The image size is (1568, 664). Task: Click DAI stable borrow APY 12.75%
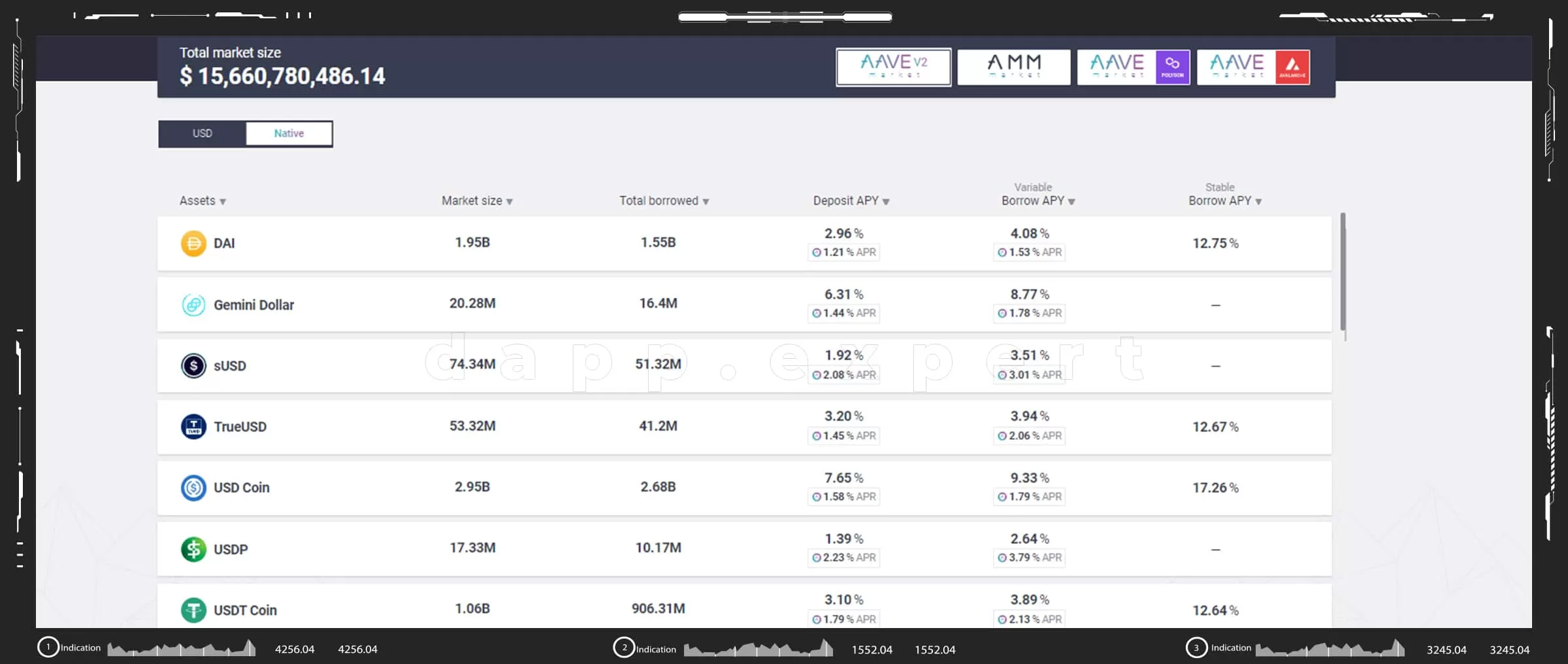coord(1215,243)
